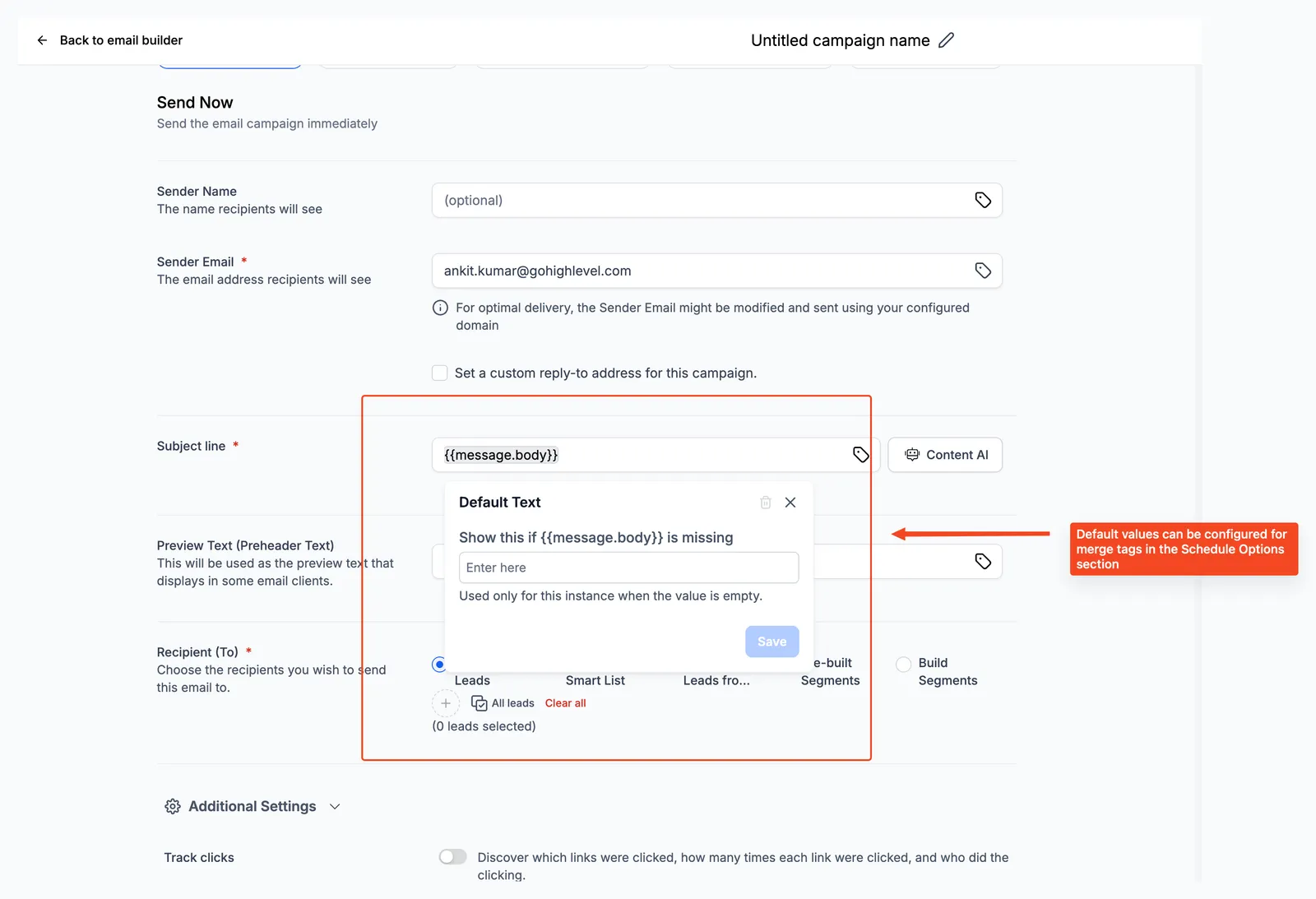
Task: Select the Leads radio button
Action: point(439,664)
